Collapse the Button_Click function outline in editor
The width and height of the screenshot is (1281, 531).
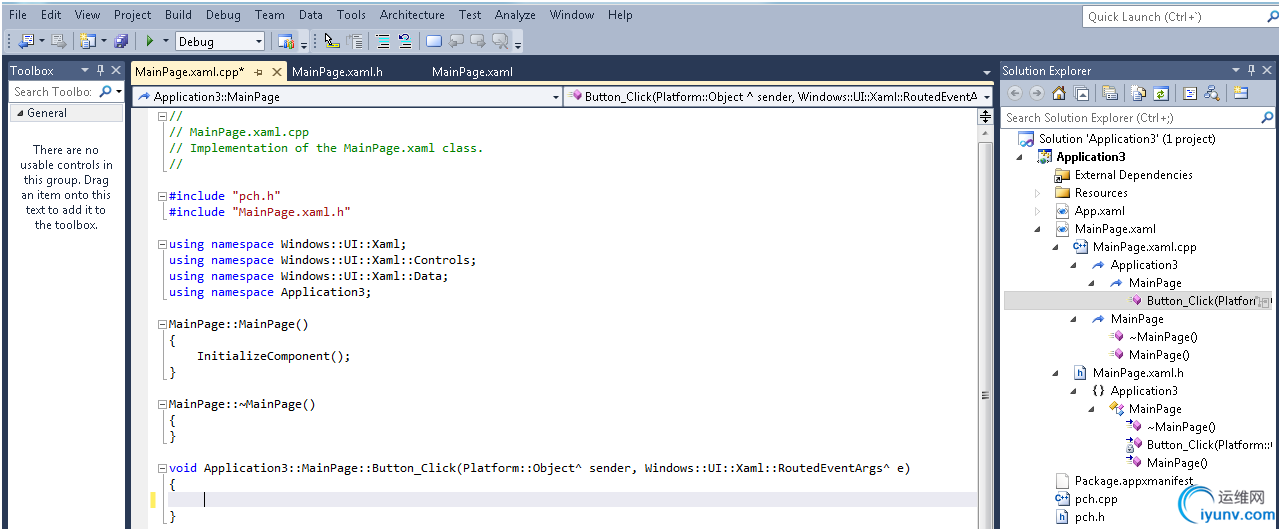(163, 468)
